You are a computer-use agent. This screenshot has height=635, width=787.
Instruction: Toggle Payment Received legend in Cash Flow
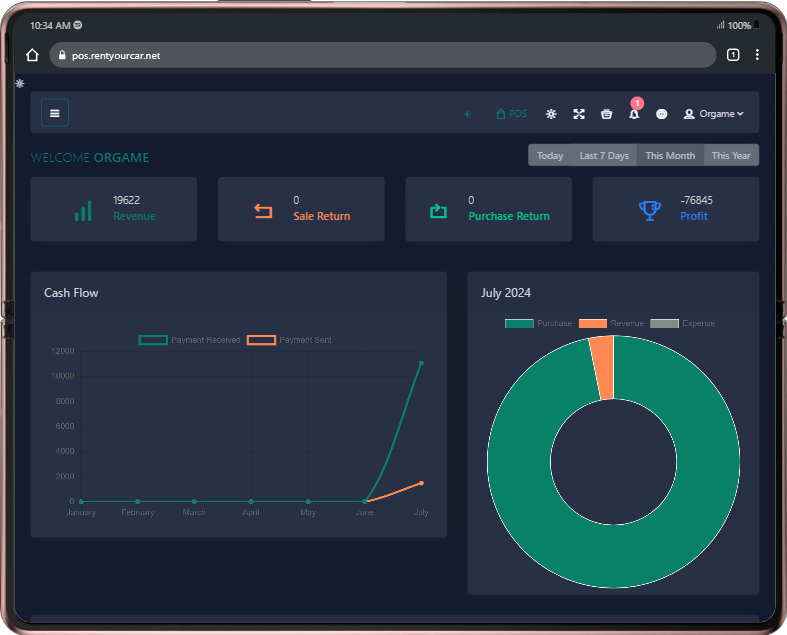190,340
